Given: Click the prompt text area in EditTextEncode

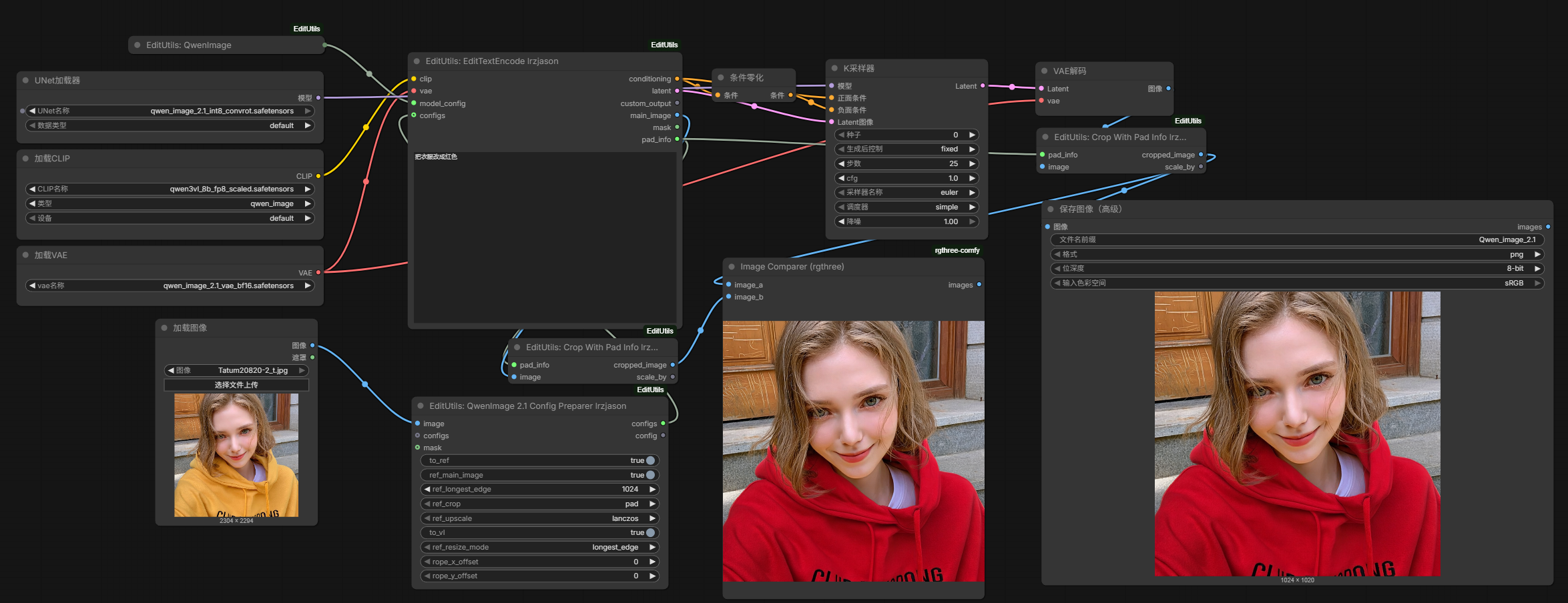Looking at the screenshot, I should 545,237.
